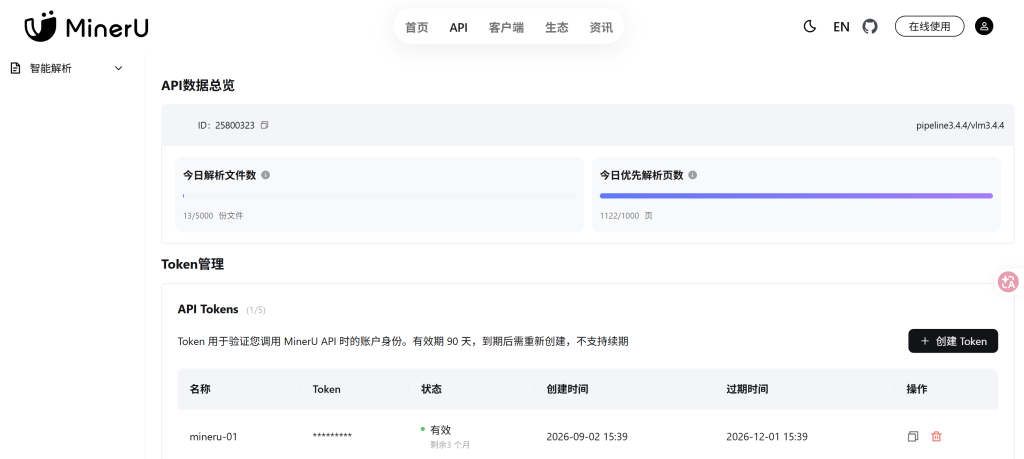Click the floating translate icon
This screenshot has width=1024, height=459.
point(1008,282)
